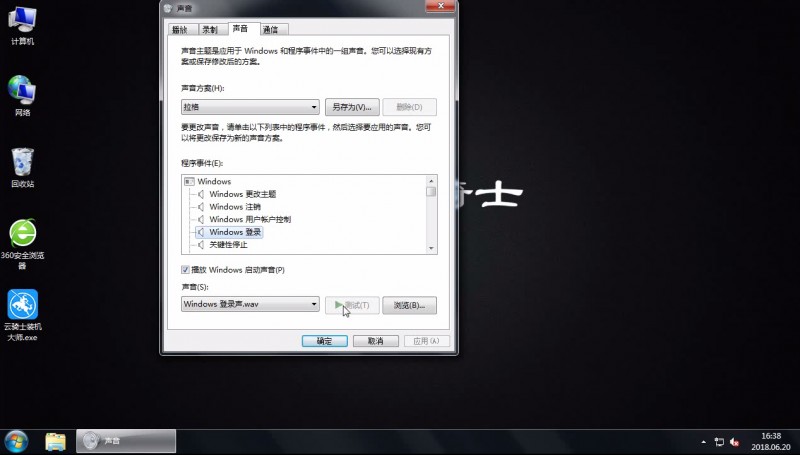Click the Windows group icon in event list
Viewport: 800px width, 455px height.
pyautogui.click(x=189, y=182)
